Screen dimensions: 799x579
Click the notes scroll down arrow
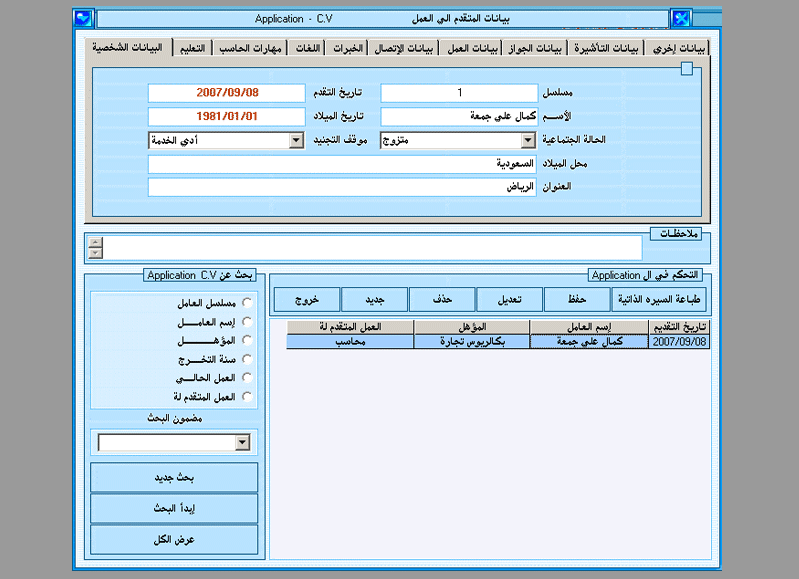(95, 253)
